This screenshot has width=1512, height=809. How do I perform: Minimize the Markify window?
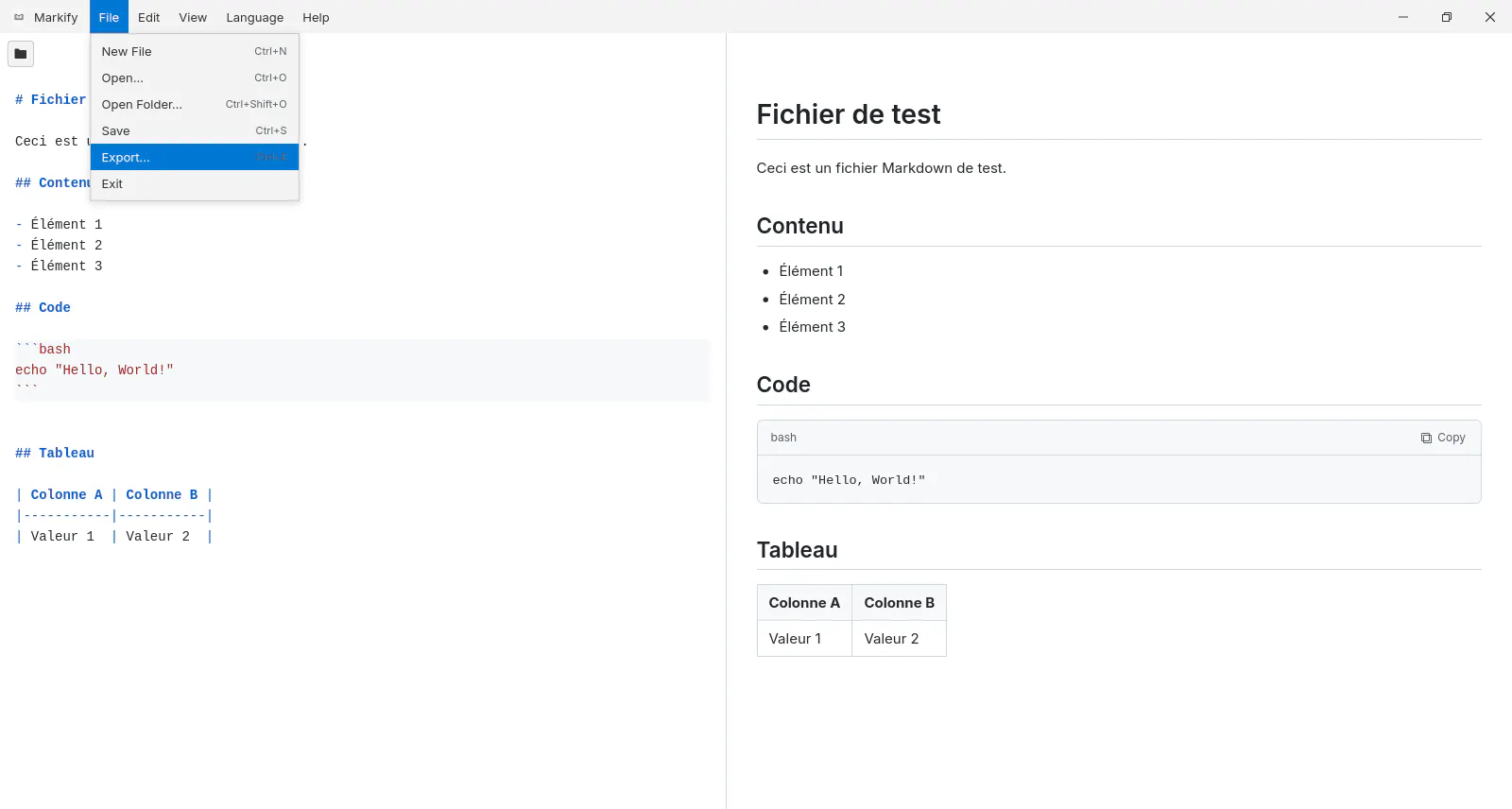click(x=1403, y=17)
